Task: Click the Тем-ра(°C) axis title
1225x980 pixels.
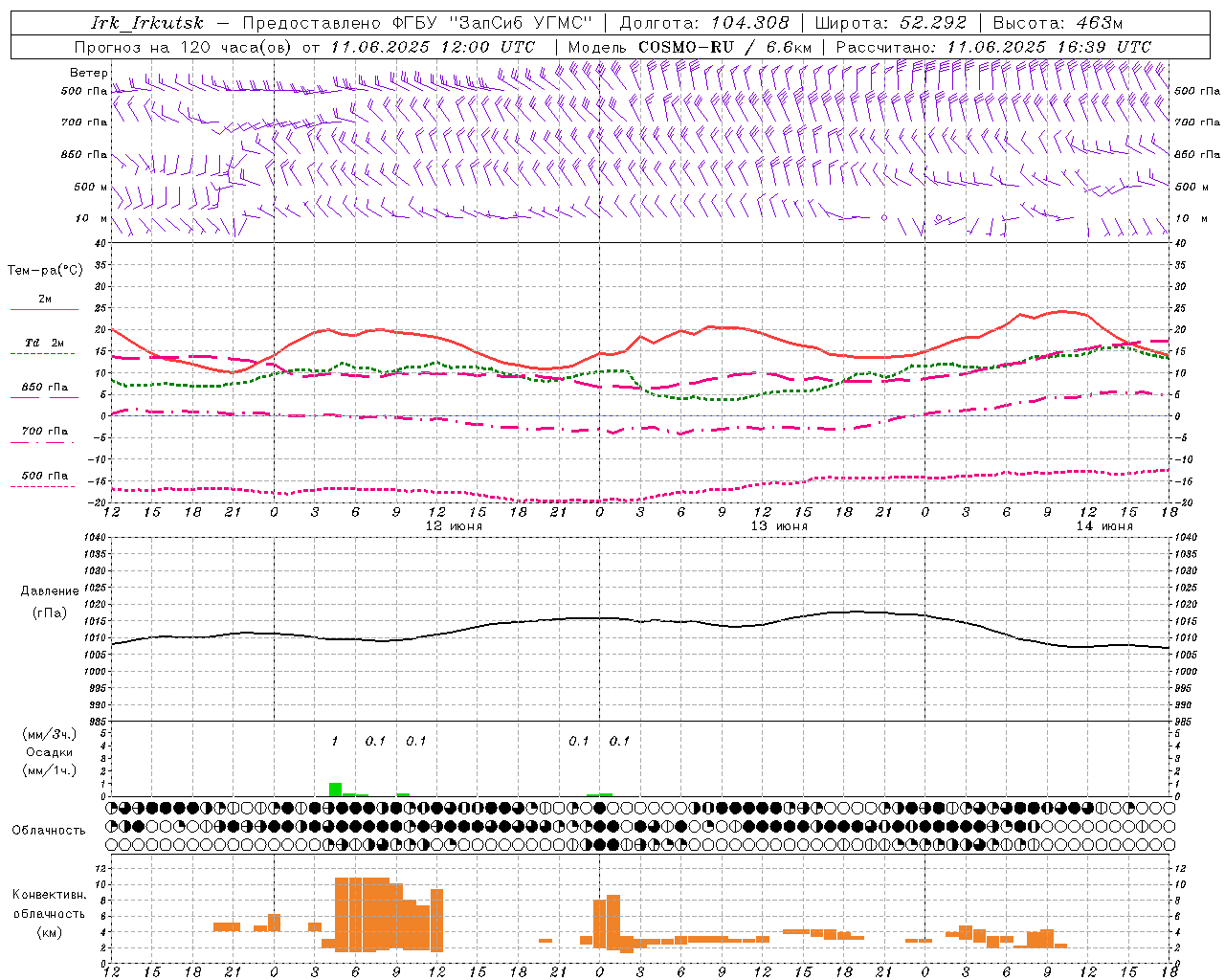Action: point(45,271)
